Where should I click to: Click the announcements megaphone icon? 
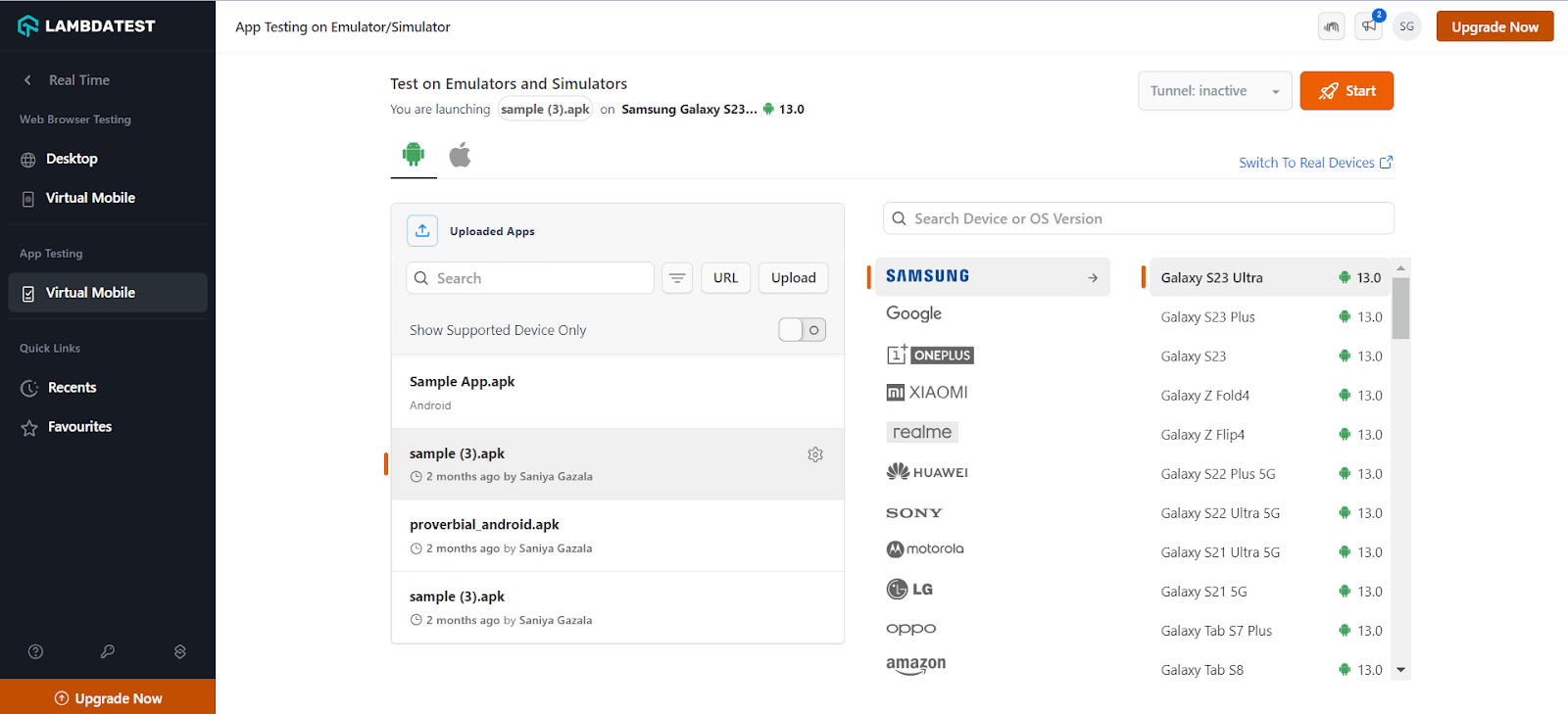point(1369,26)
